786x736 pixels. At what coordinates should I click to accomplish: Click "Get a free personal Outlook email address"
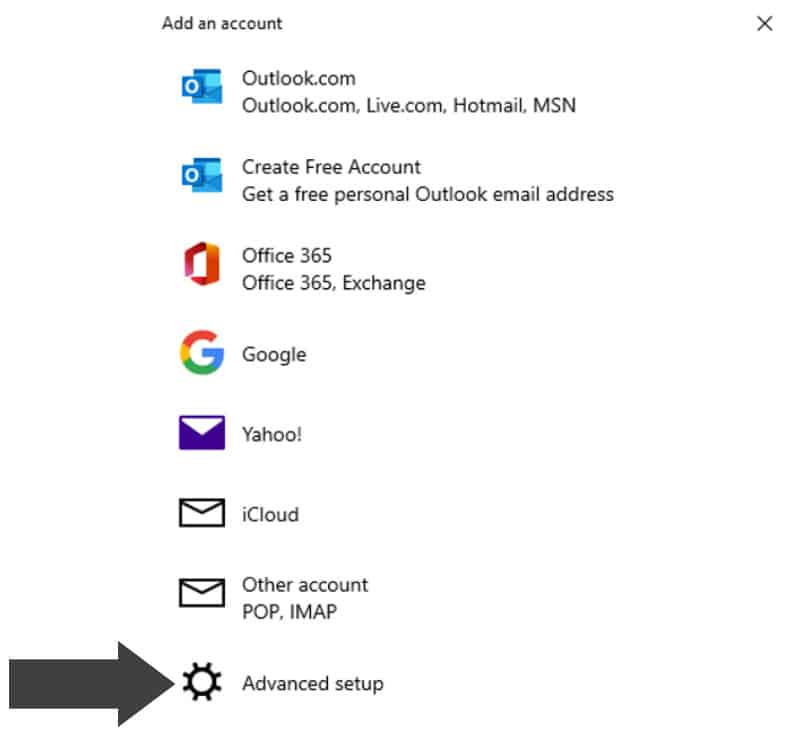[427, 194]
